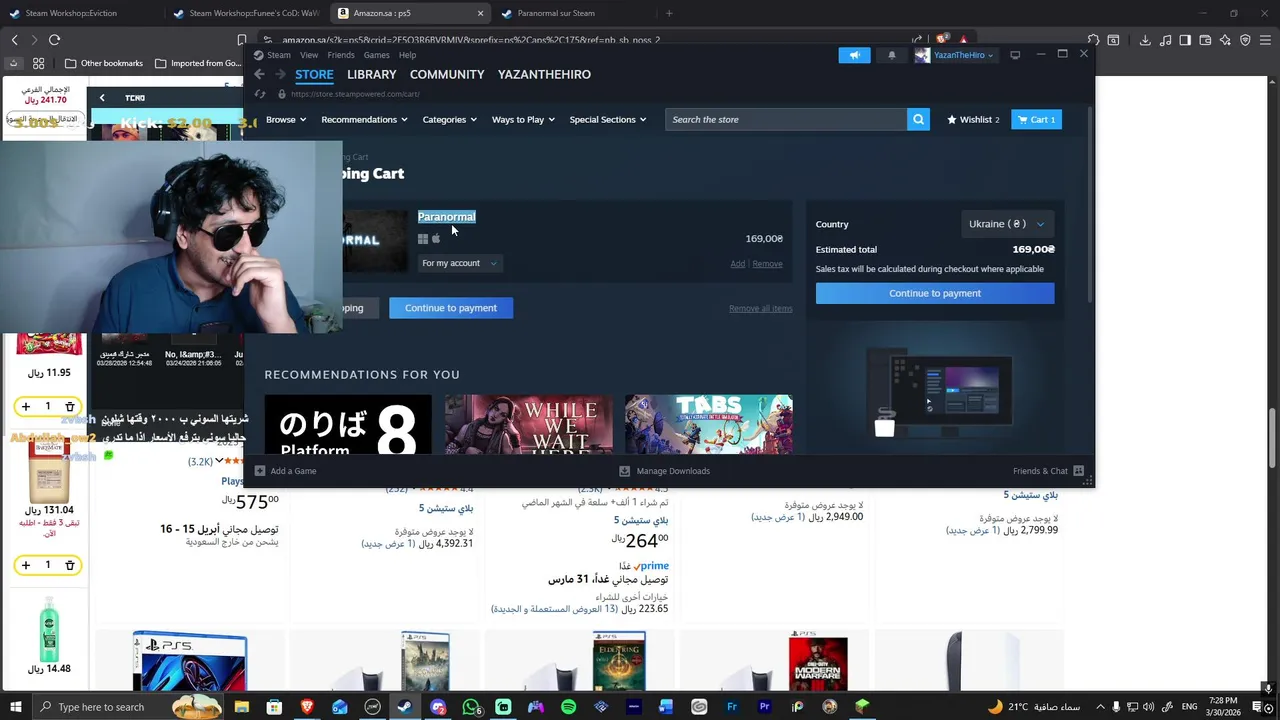Open the YAZANTHEHIRO profile tab
This screenshot has width=1280, height=720.
point(544,74)
